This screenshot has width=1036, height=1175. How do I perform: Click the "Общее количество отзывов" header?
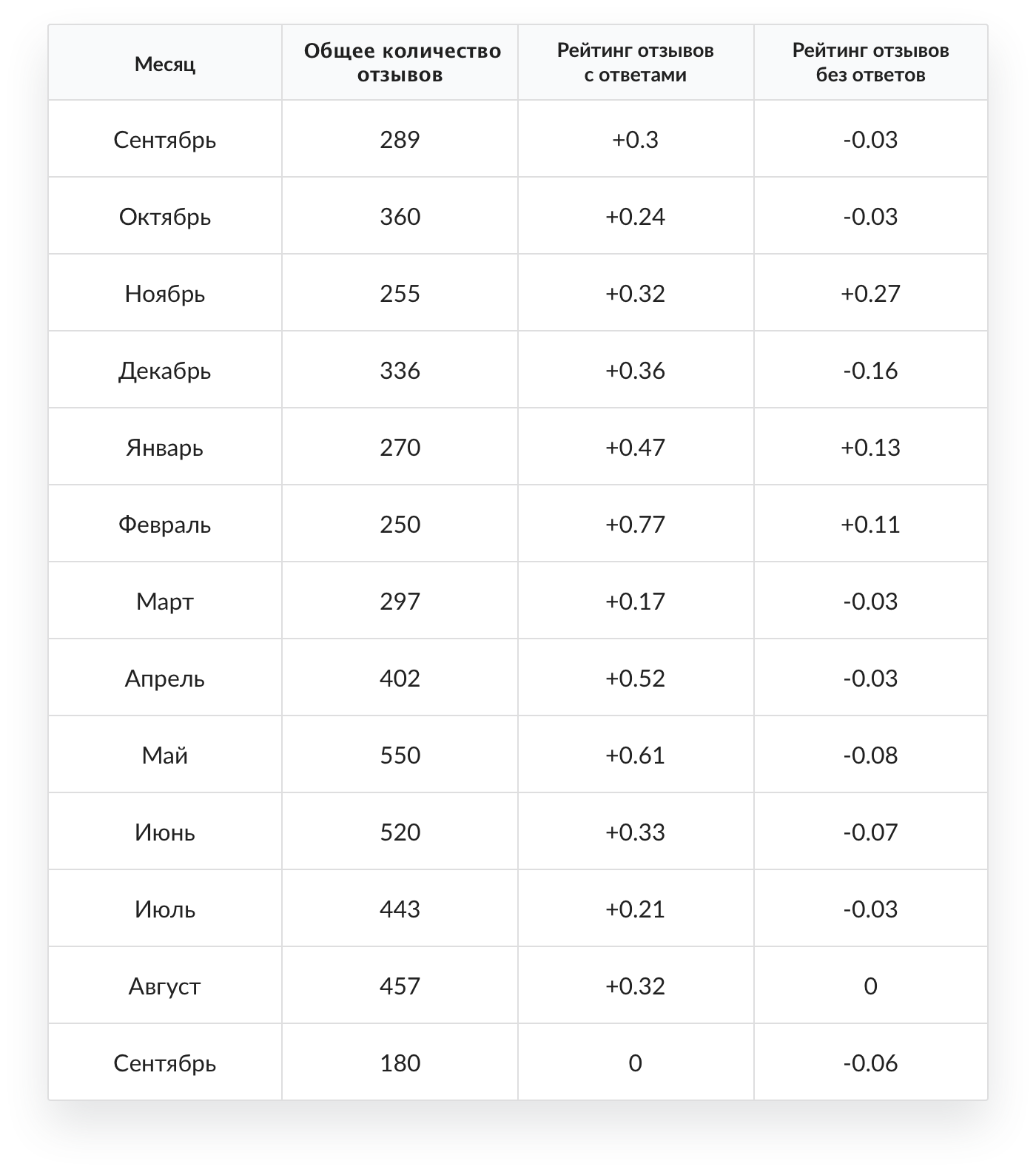coord(400,63)
